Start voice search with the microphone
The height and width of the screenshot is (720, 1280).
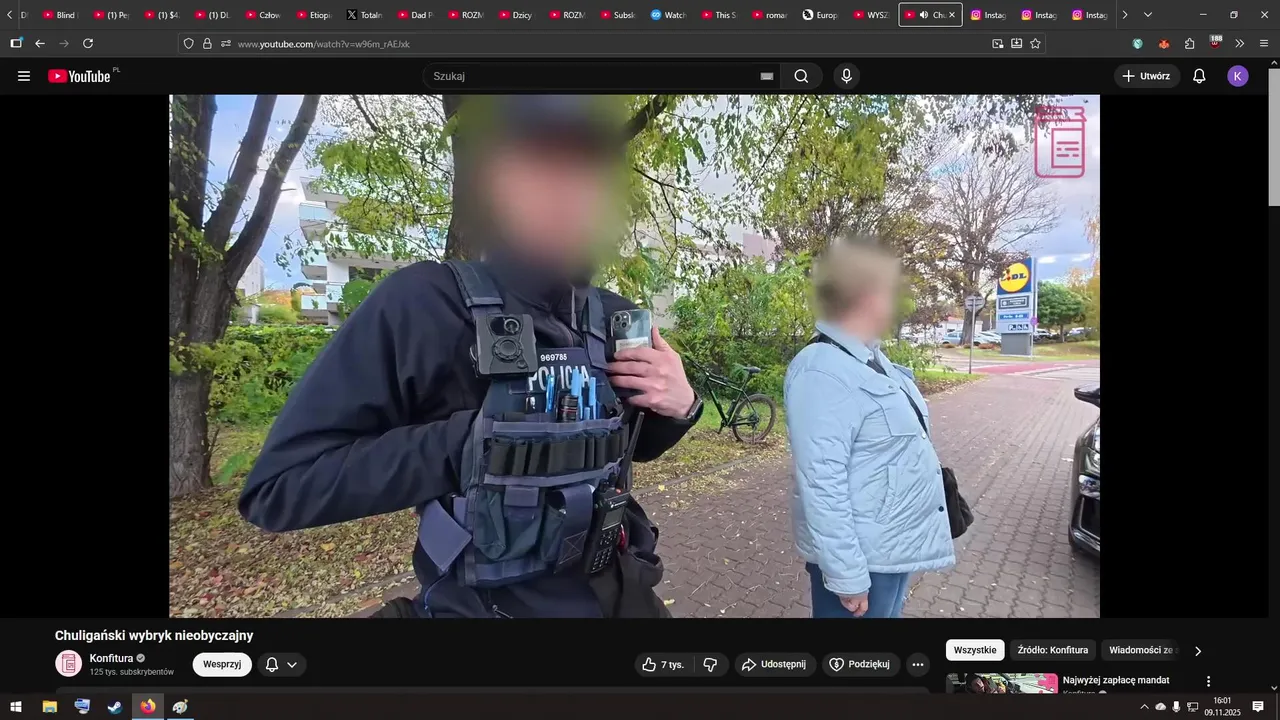(847, 76)
